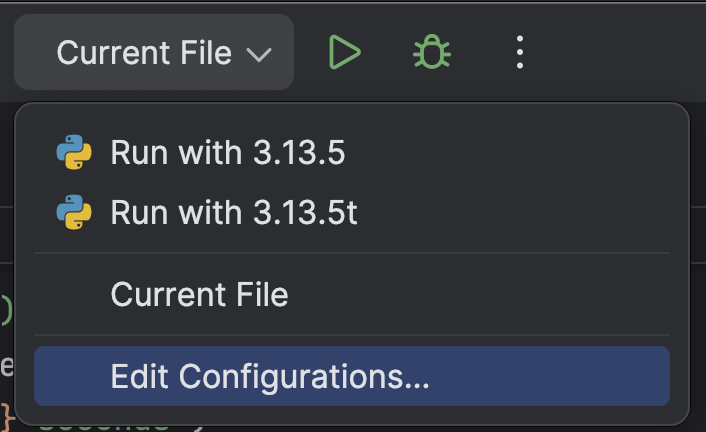Collapse the run configurations popup via chevron

(259, 54)
